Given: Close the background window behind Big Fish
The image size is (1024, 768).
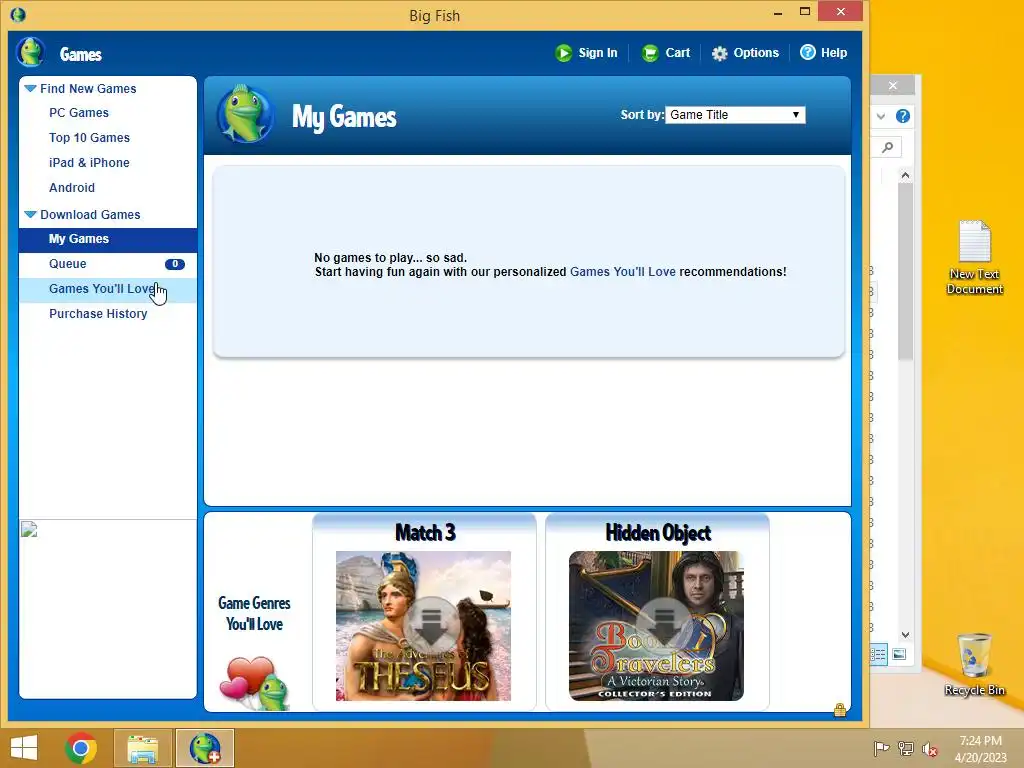Looking at the screenshot, I should point(893,86).
